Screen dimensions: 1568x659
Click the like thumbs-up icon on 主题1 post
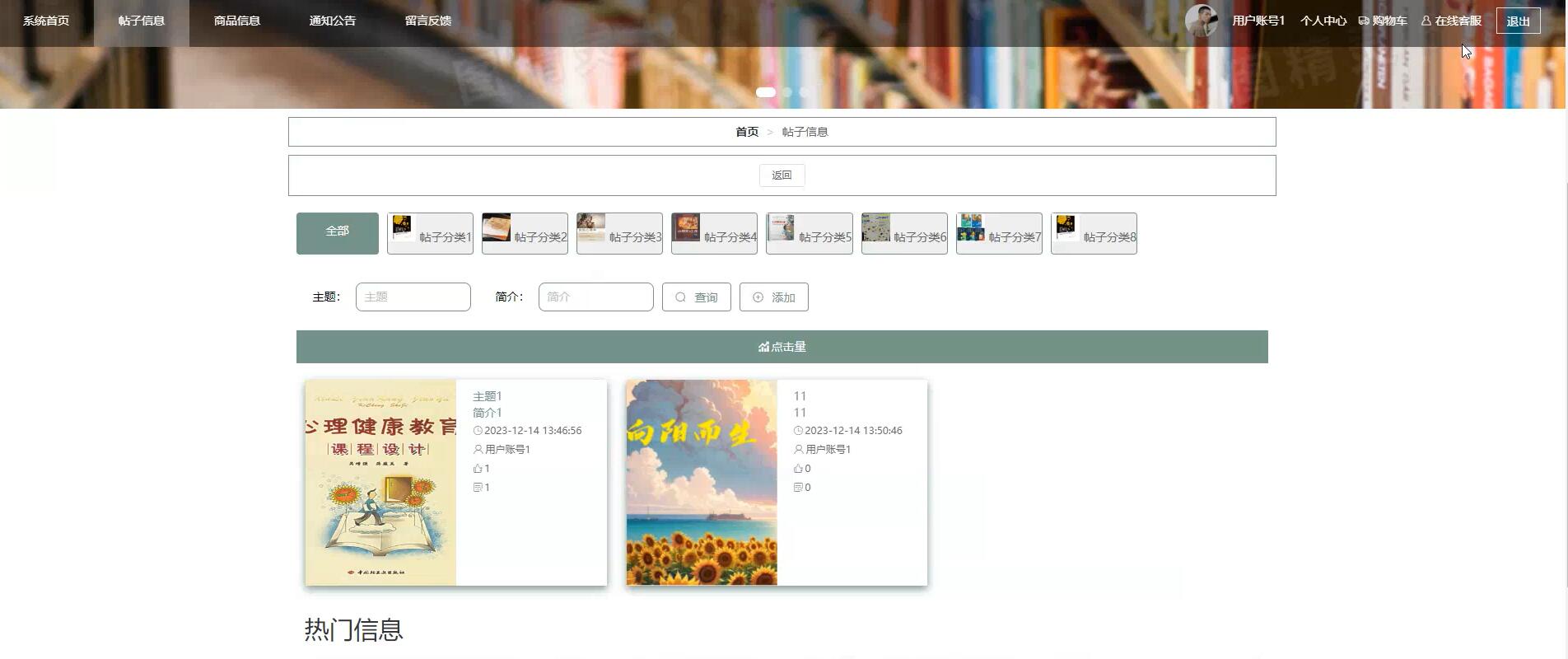tap(478, 469)
